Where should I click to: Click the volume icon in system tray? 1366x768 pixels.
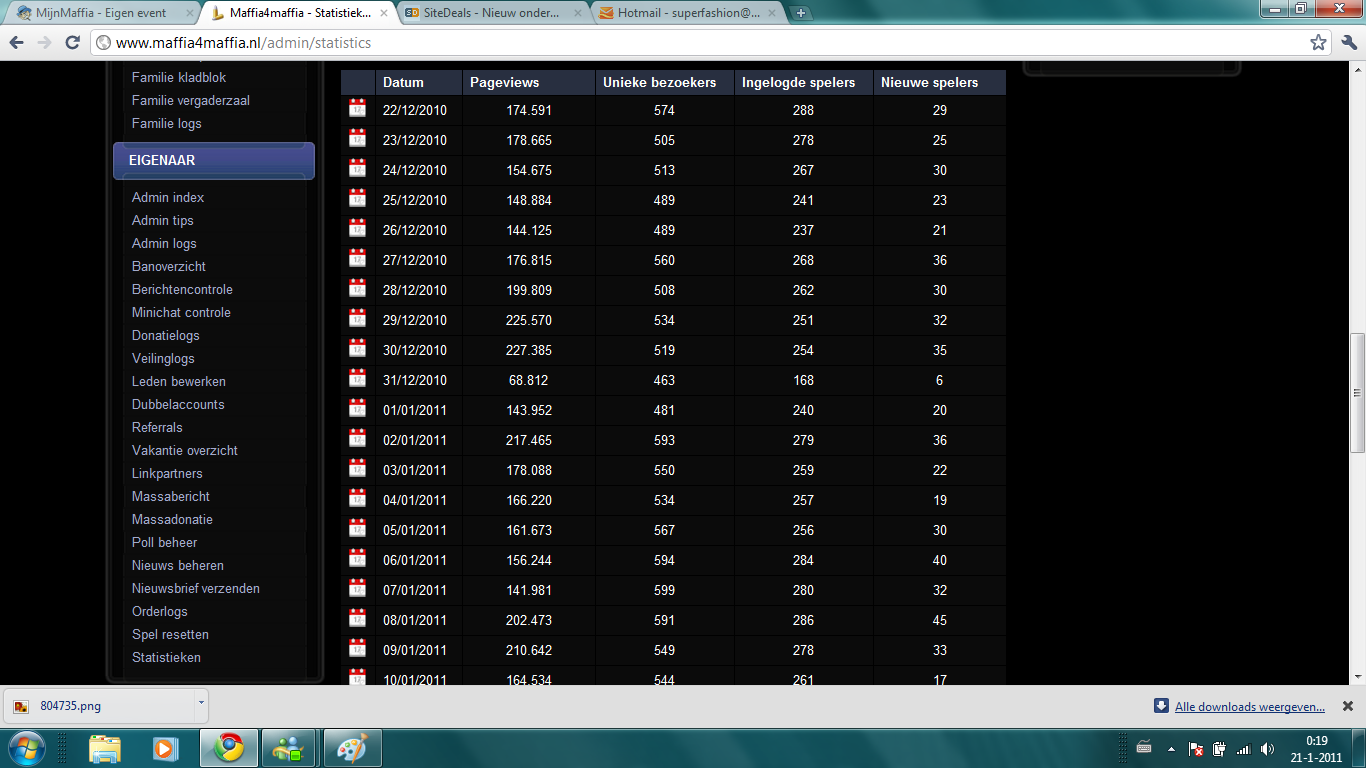coord(1267,749)
